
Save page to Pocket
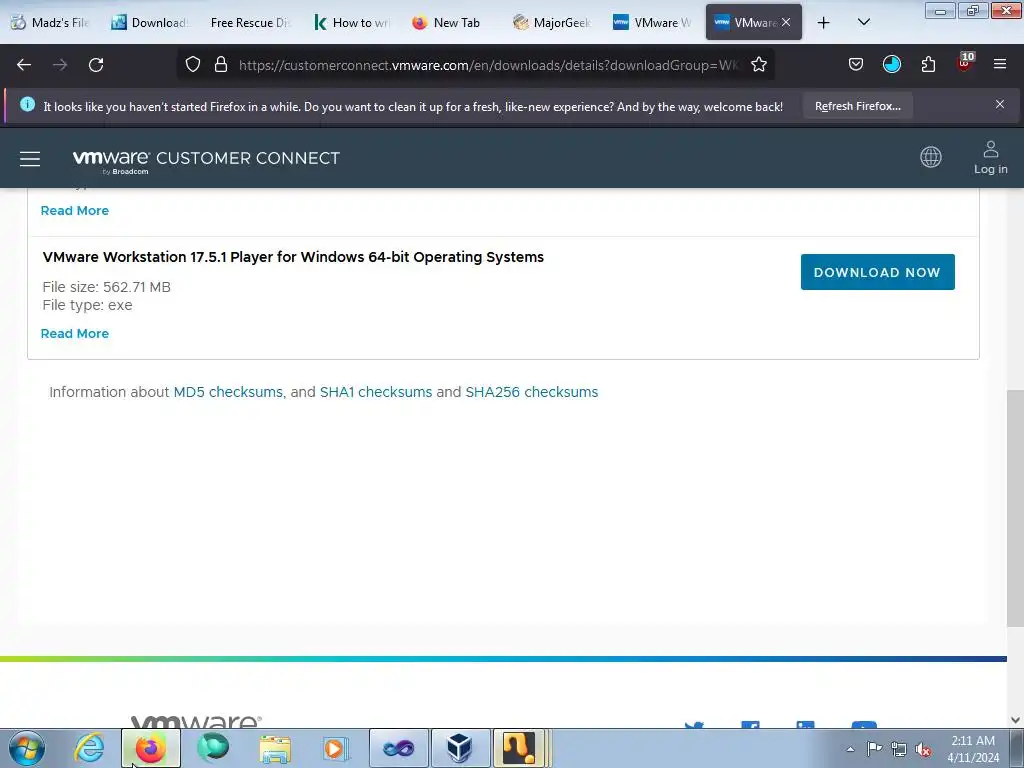click(856, 65)
